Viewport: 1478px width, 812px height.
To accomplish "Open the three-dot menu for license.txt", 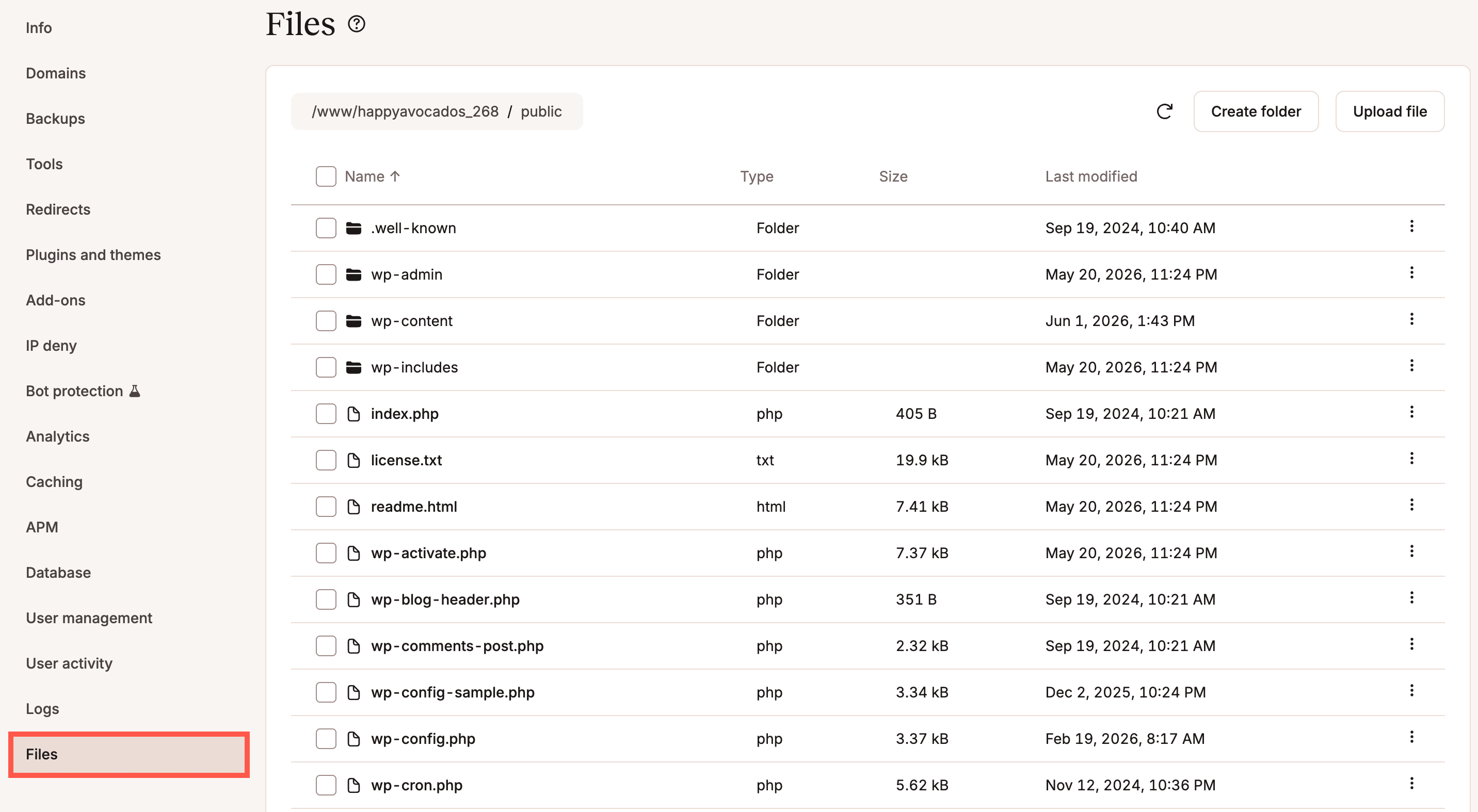I will (x=1411, y=459).
